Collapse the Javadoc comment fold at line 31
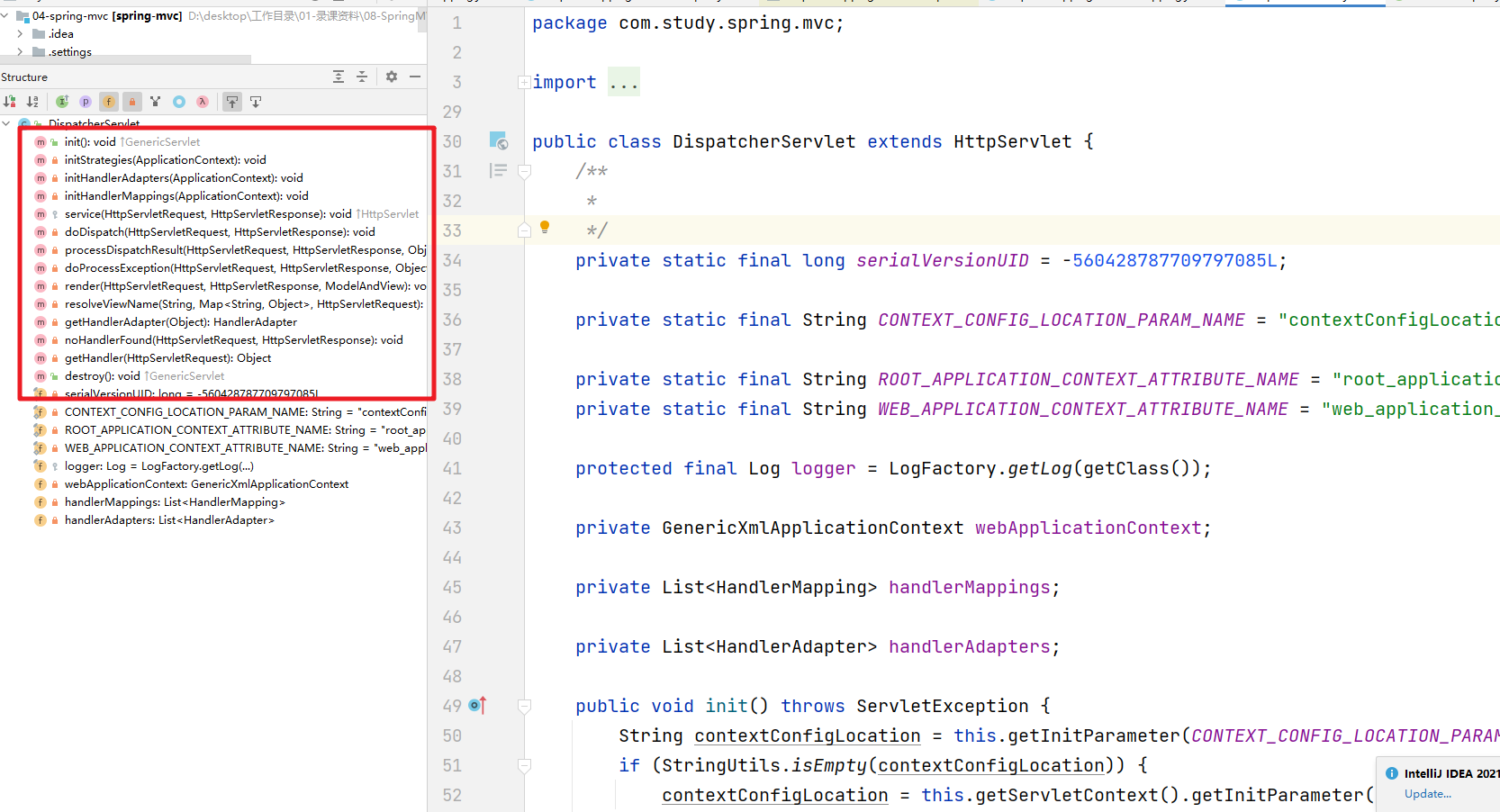 coord(524,171)
